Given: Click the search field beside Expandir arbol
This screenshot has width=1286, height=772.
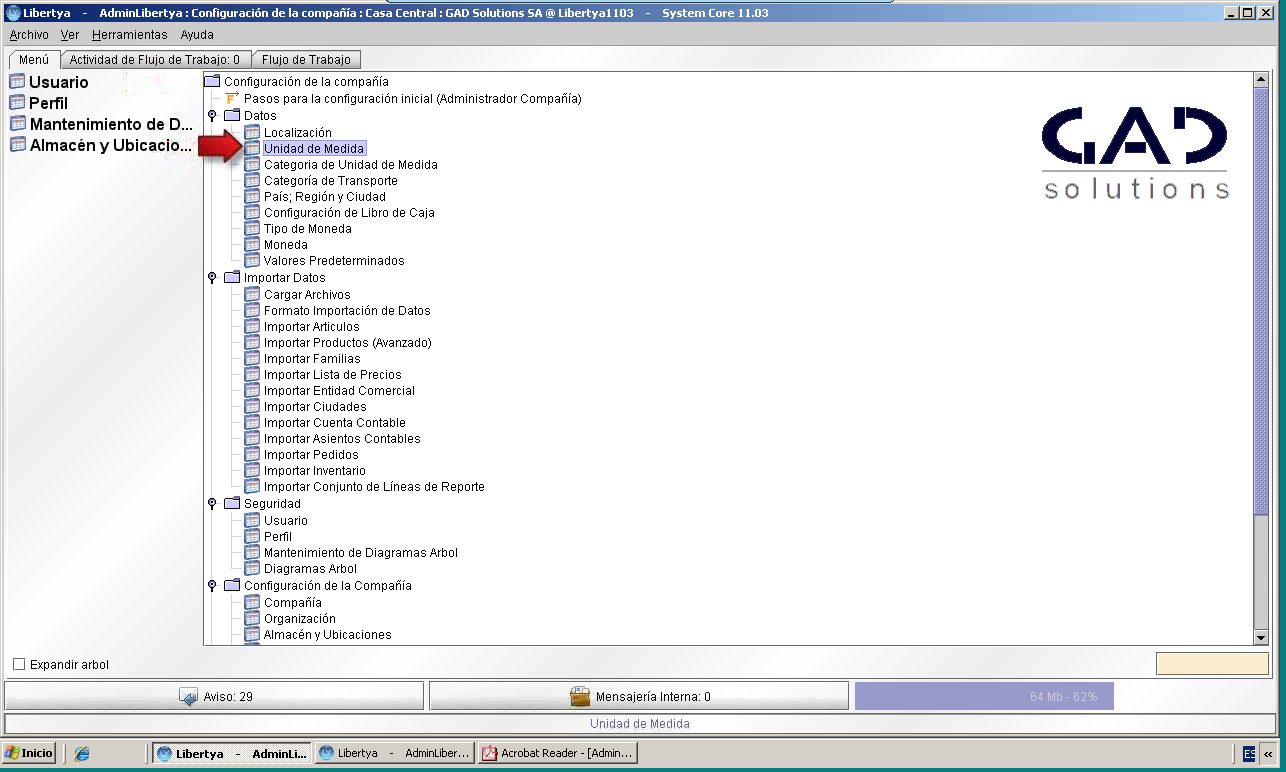Looking at the screenshot, I should coord(1212,664).
